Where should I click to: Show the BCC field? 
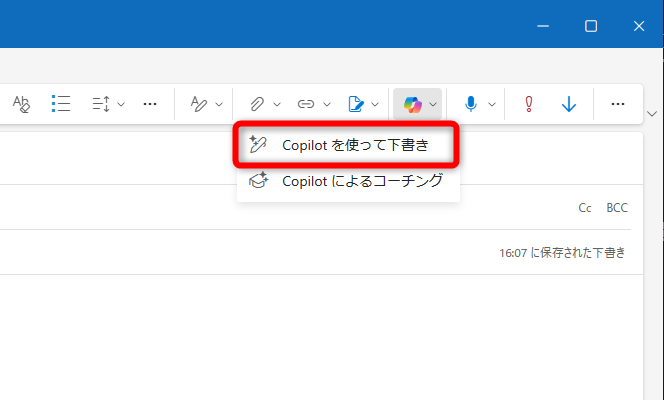click(617, 208)
